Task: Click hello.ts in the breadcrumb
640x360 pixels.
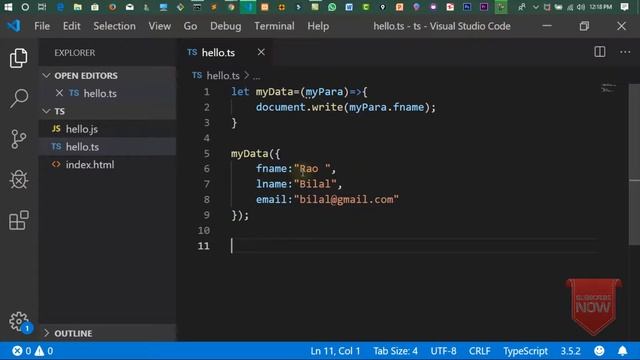Action: pos(223,76)
